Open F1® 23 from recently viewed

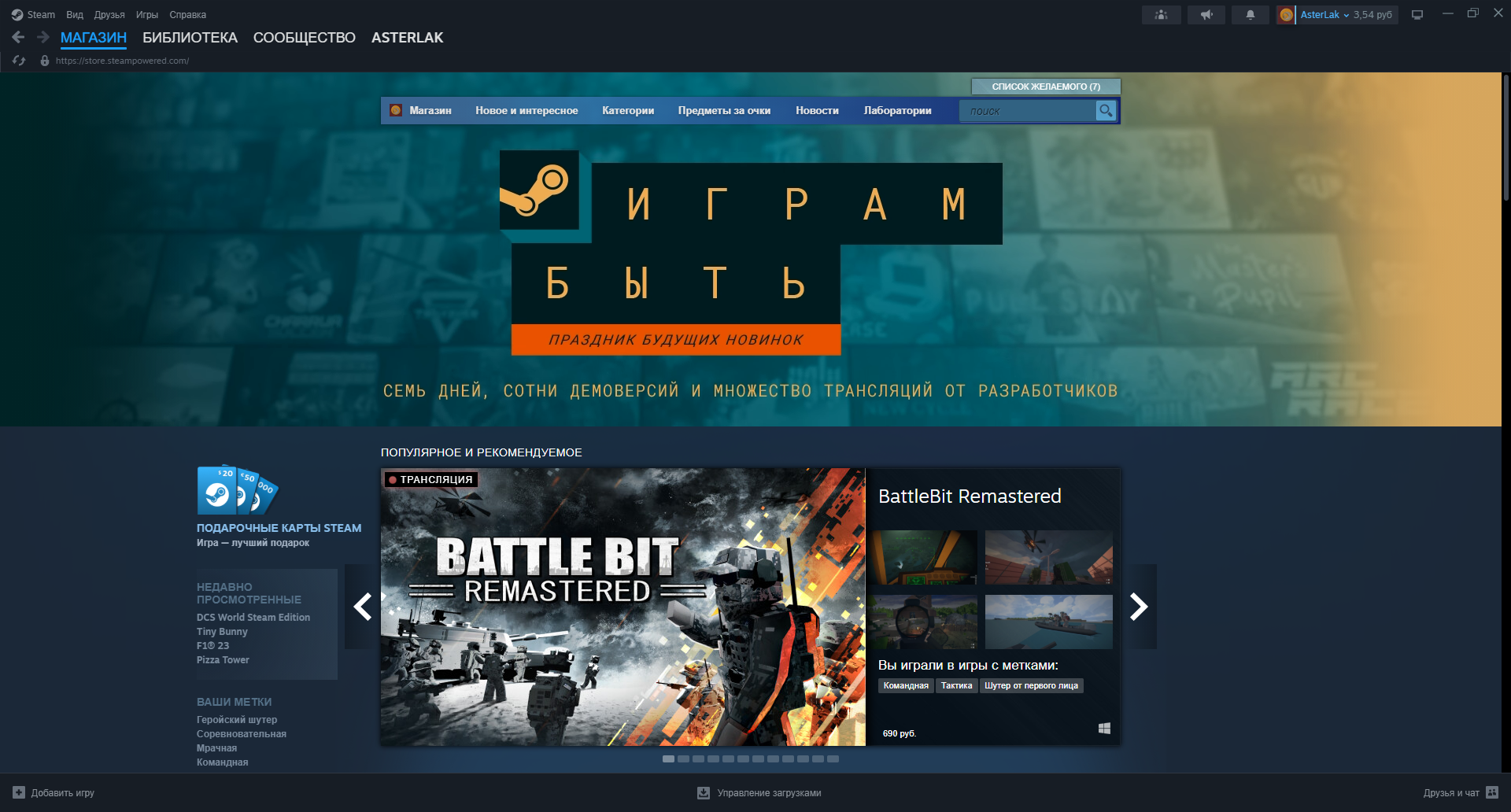[x=213, y=646]
